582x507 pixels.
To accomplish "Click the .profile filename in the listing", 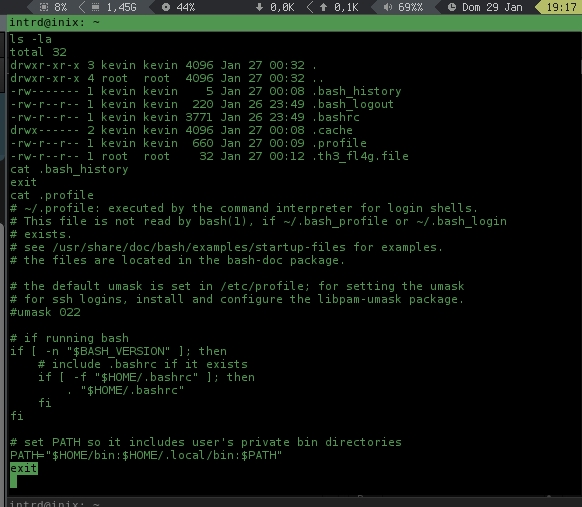I will tap(339, 143).
